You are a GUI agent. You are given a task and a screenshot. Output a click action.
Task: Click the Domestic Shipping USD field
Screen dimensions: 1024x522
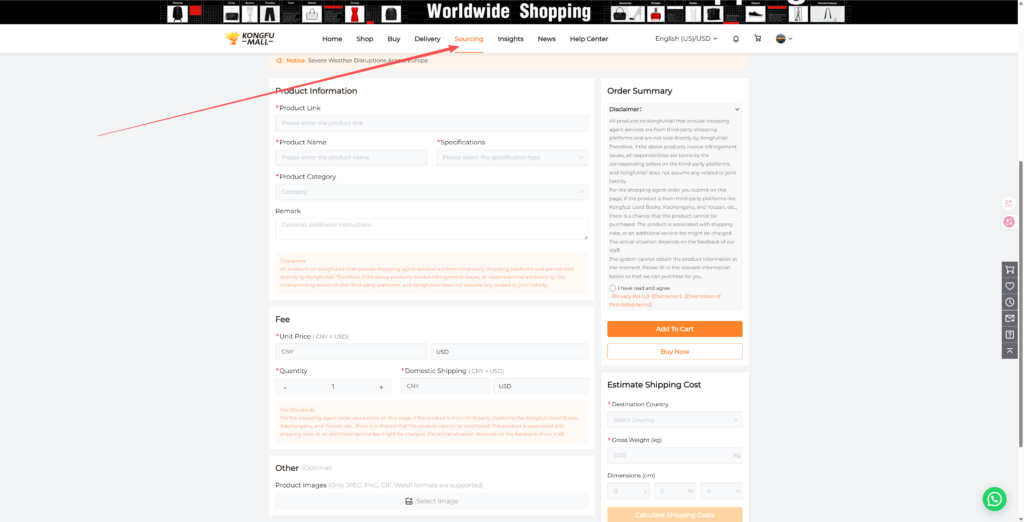541,386
